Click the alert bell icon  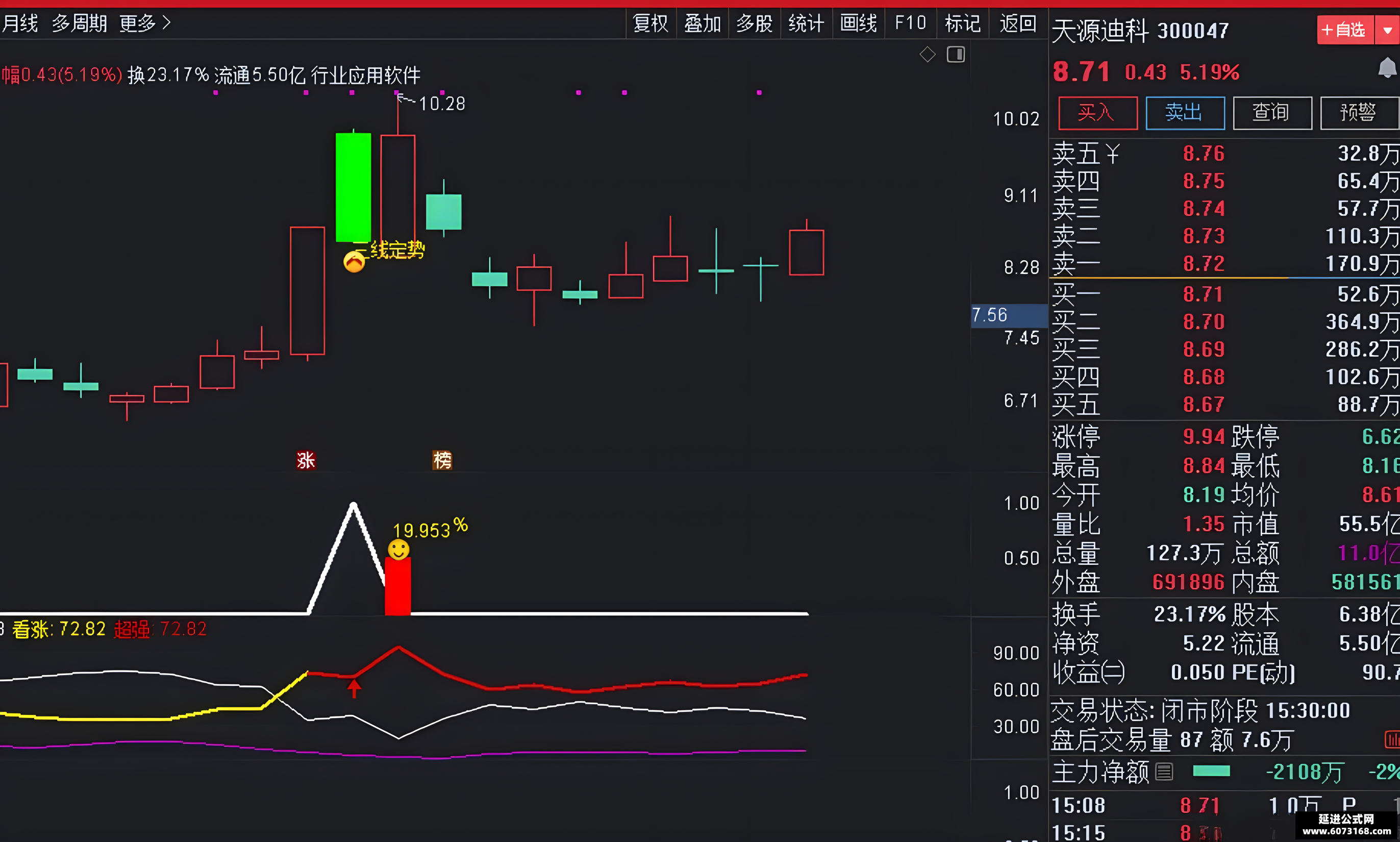[1387, 68]
